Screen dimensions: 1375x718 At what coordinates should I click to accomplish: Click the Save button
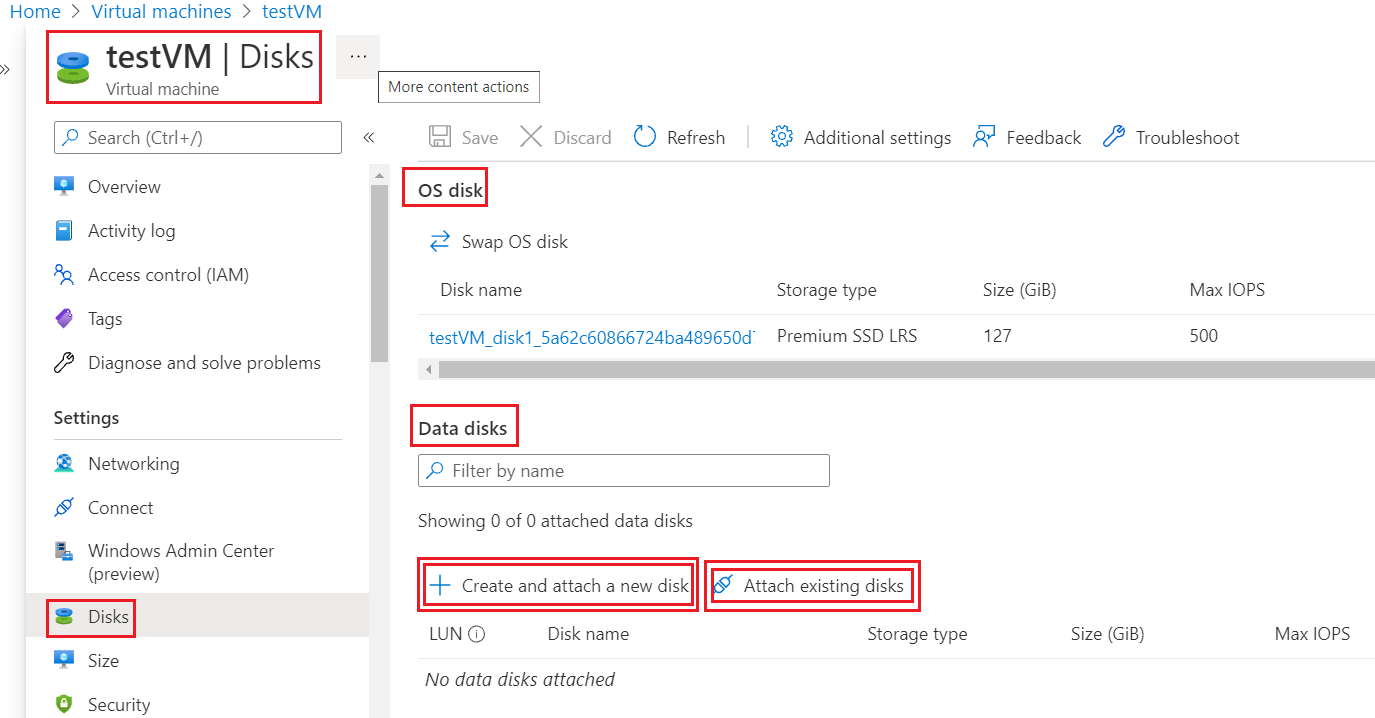pos(463,138)
